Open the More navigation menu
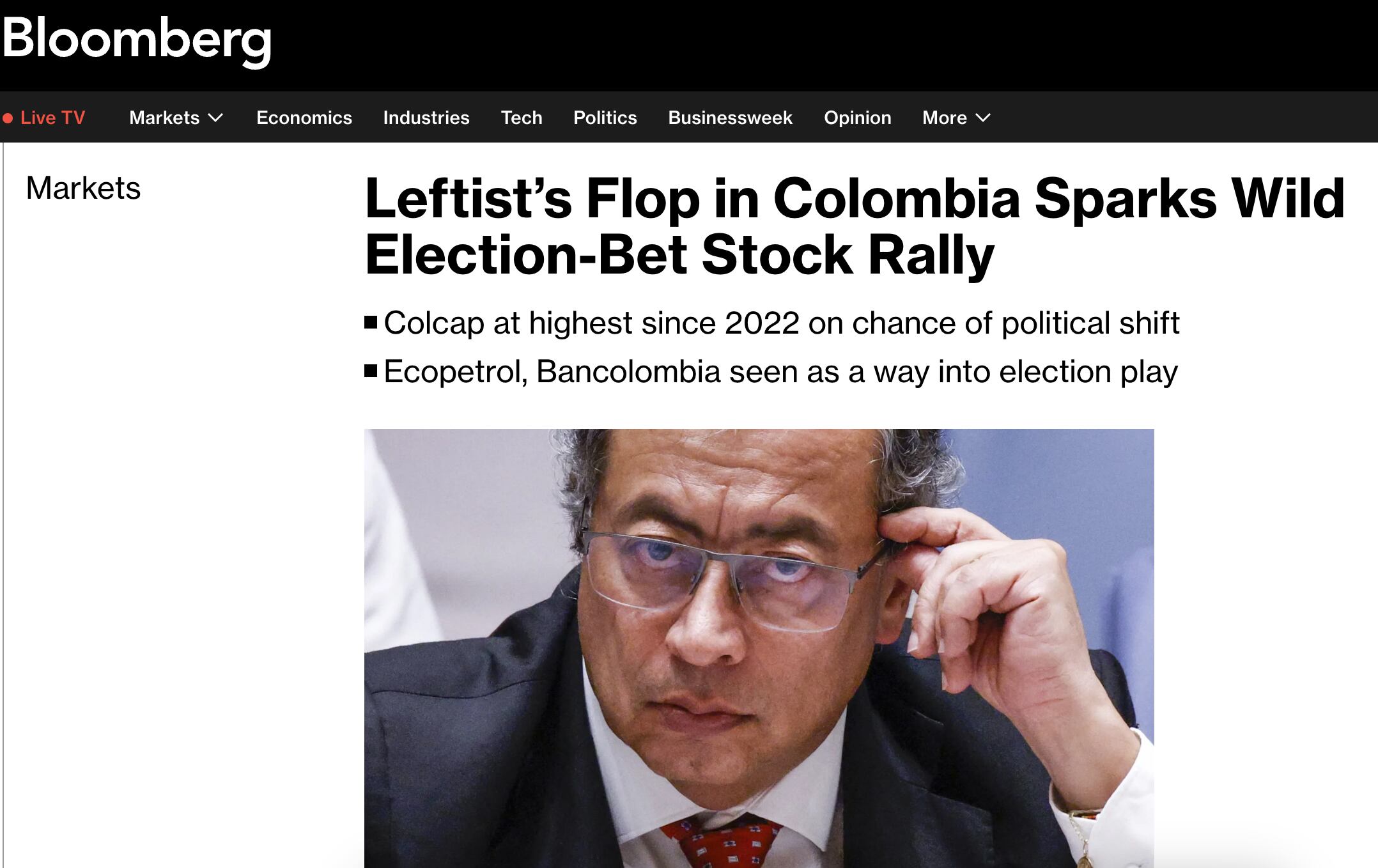 (x=944, y=118)
